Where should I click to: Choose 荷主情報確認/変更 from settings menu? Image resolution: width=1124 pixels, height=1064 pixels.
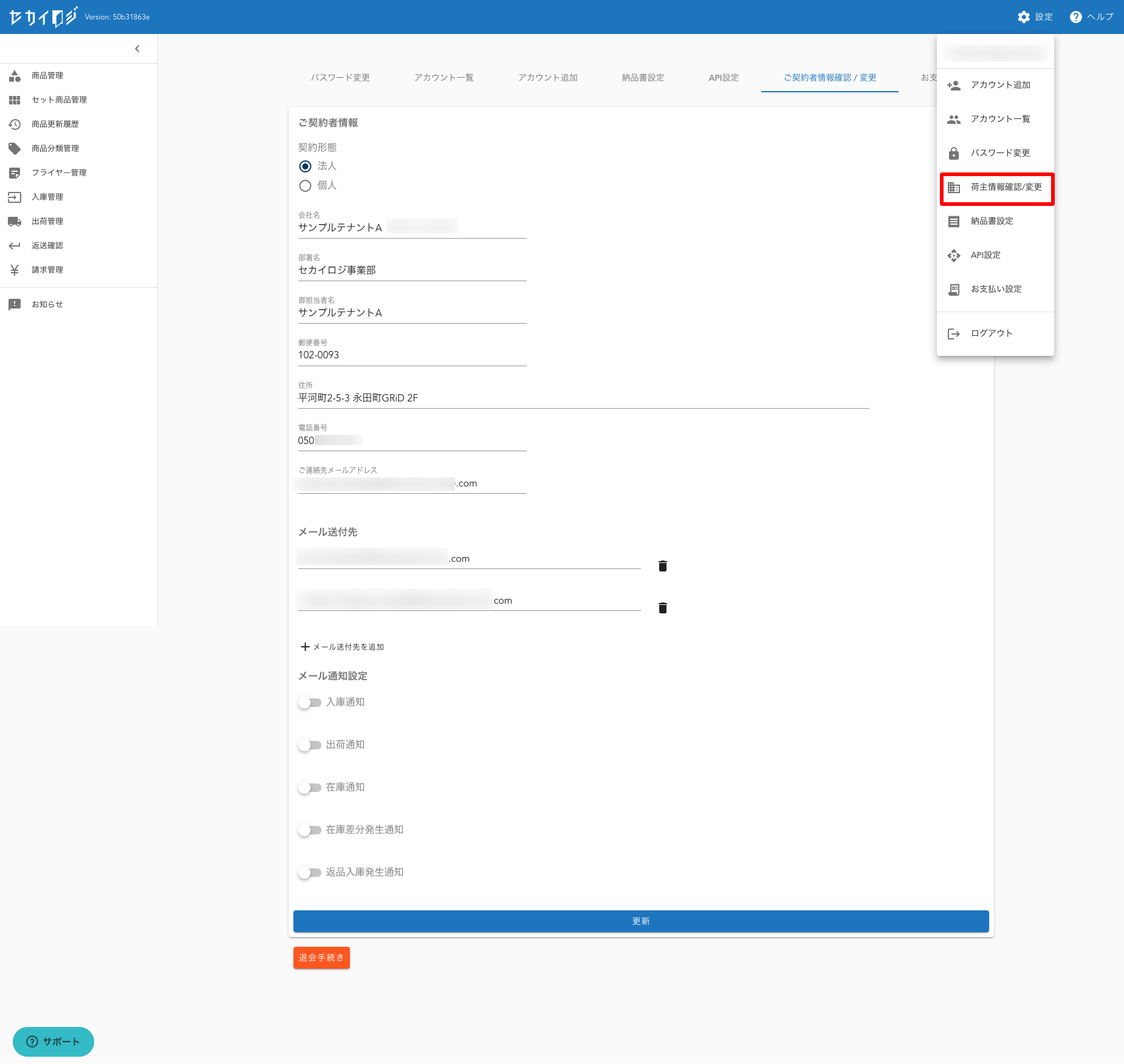coord(996,188)
